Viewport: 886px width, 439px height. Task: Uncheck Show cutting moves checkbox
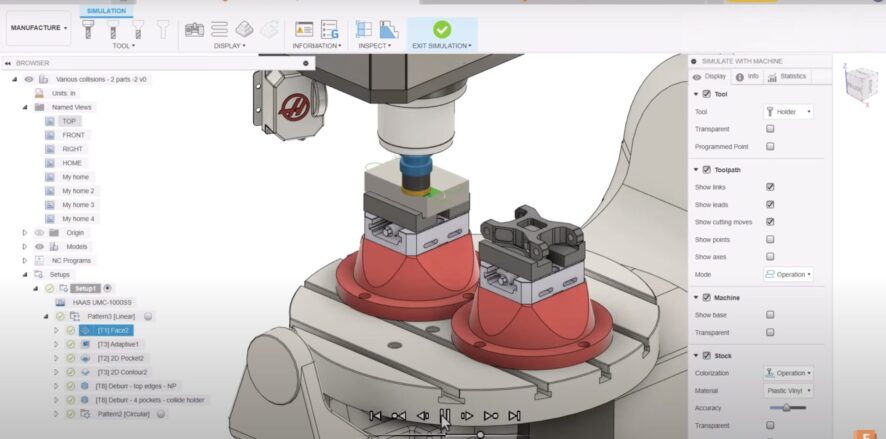click(770, 222)
